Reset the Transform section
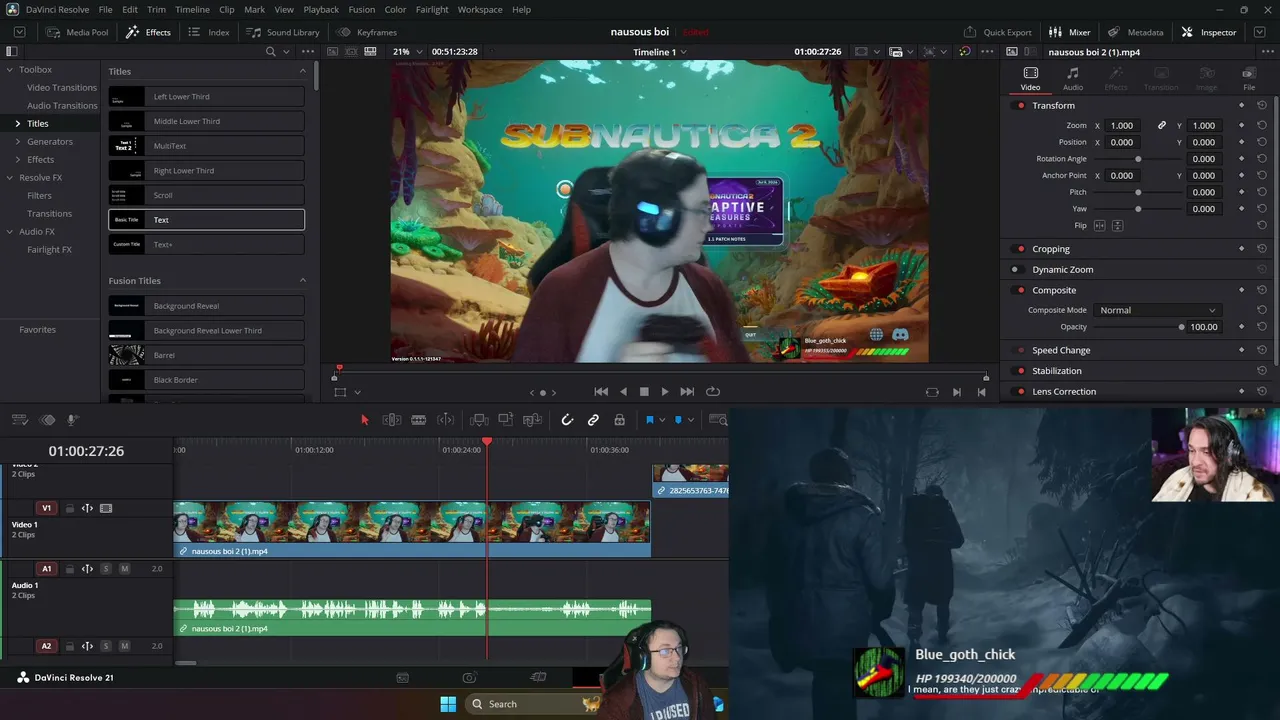 [1262, 105]
